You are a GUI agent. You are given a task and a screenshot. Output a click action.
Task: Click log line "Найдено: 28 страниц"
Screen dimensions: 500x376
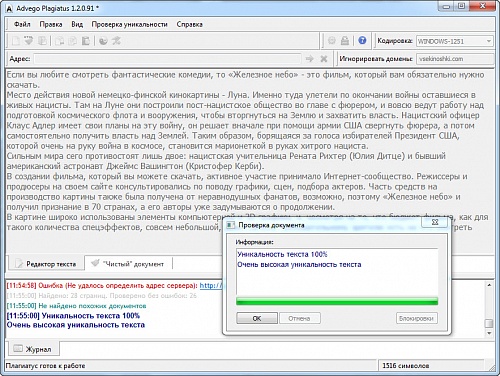102,296
